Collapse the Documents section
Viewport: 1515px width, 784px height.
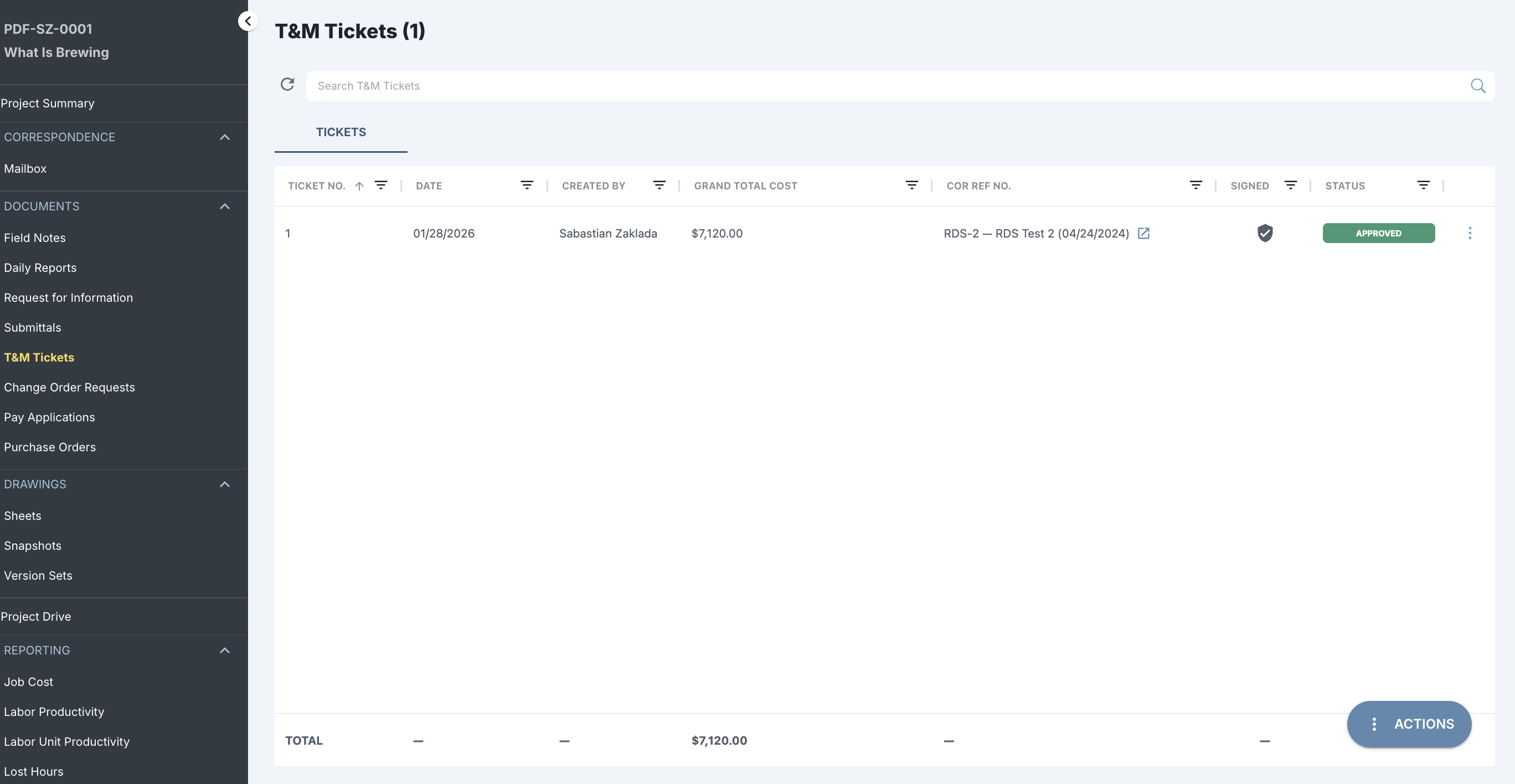(x=225, y=207)
